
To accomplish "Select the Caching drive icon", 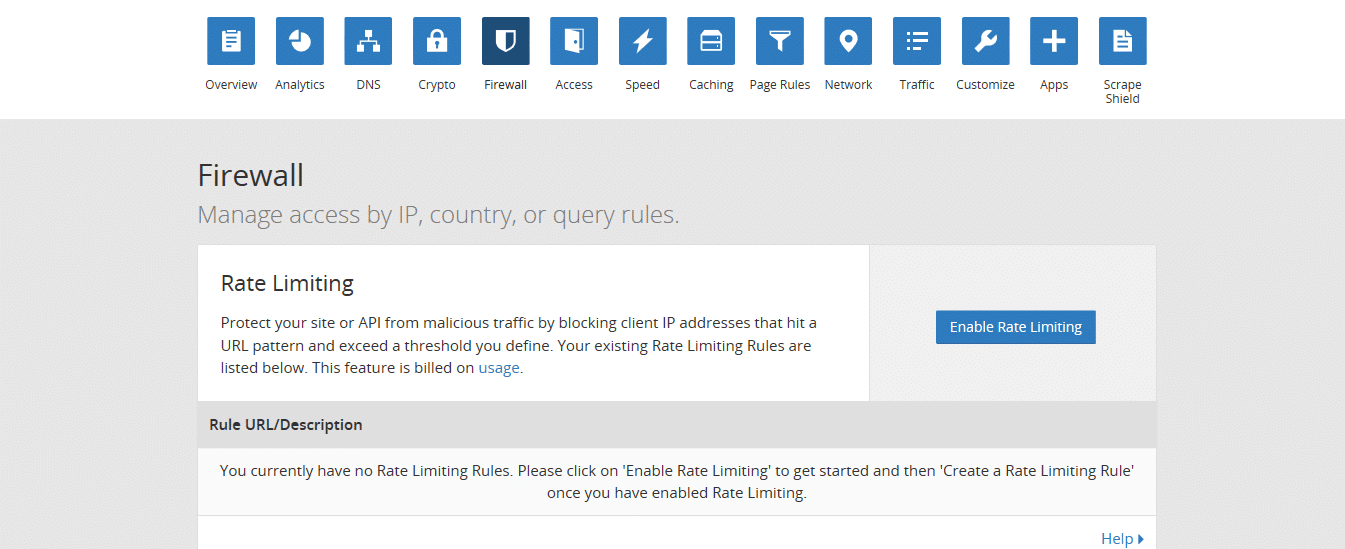I will [x=711, y=41].
